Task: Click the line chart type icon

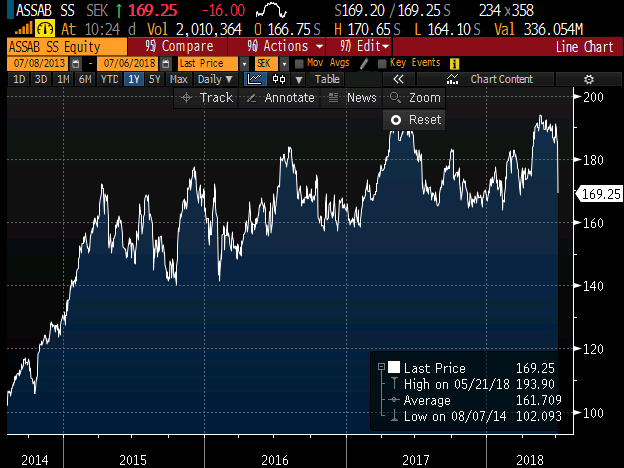Action: pyautogui.click(x=255, y=79)
